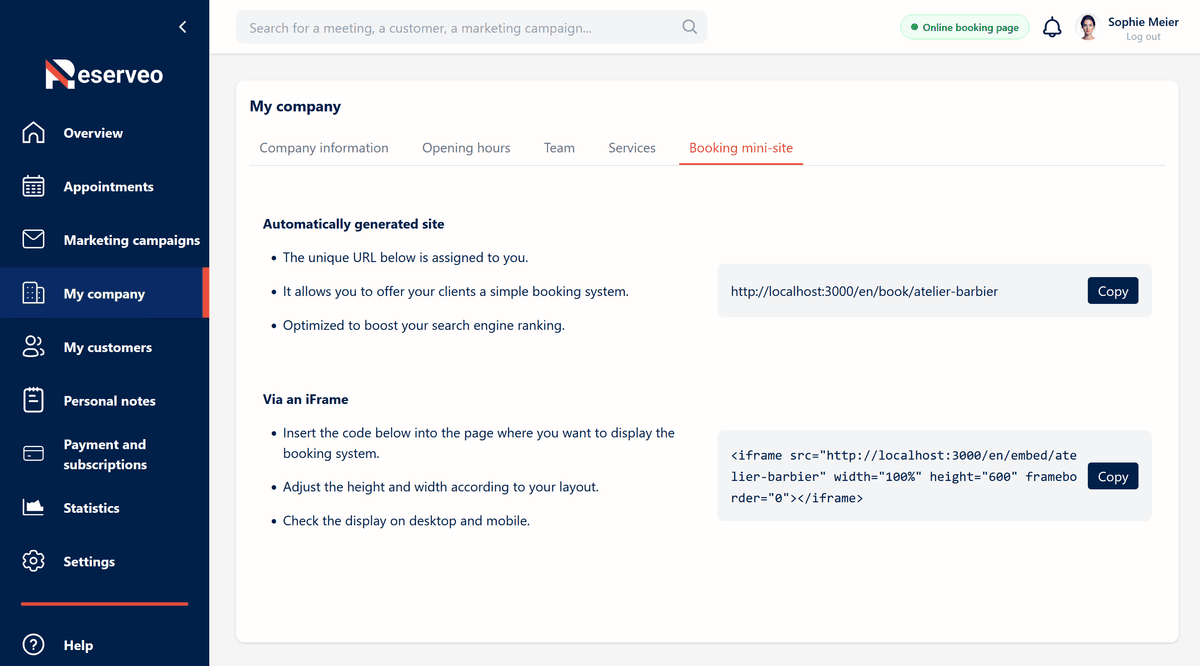Image resolution: width=1200 pixels, height=666 pixels.
Task: Click the Appointments calendar icon
Action: pos(34,187)
